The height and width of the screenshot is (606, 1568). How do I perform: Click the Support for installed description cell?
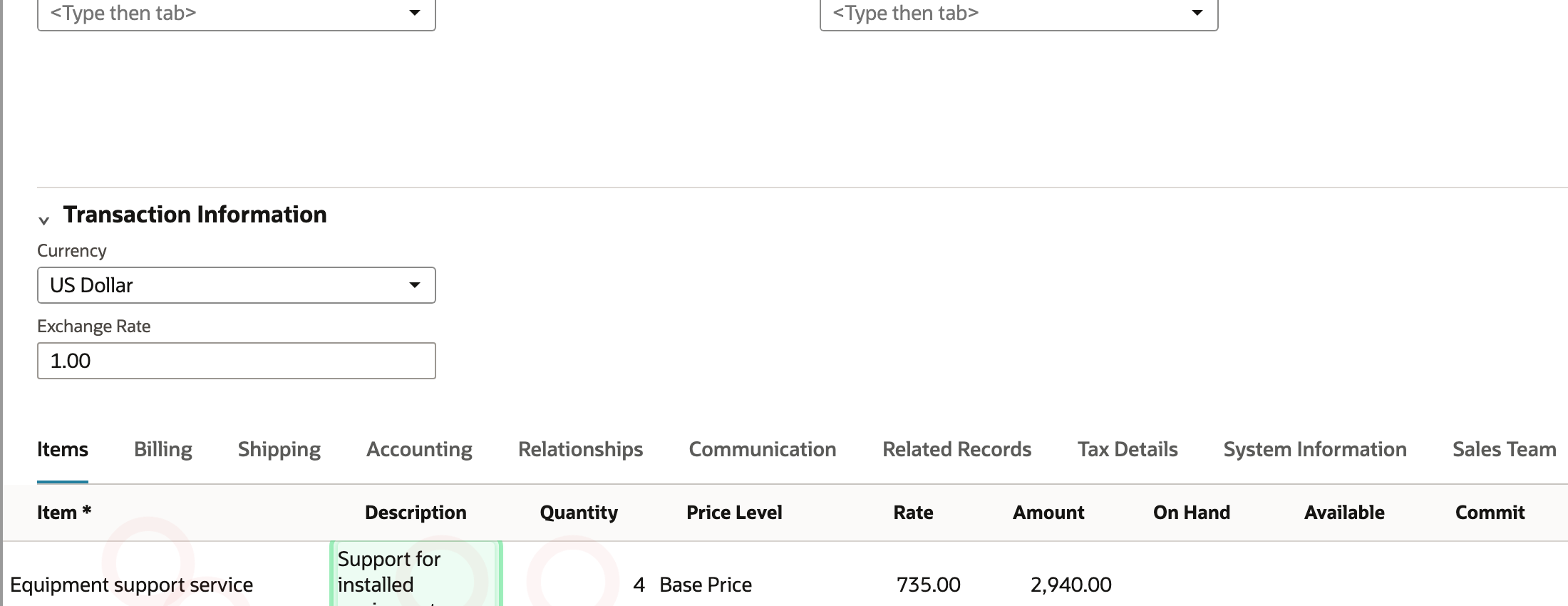[416, 575]
